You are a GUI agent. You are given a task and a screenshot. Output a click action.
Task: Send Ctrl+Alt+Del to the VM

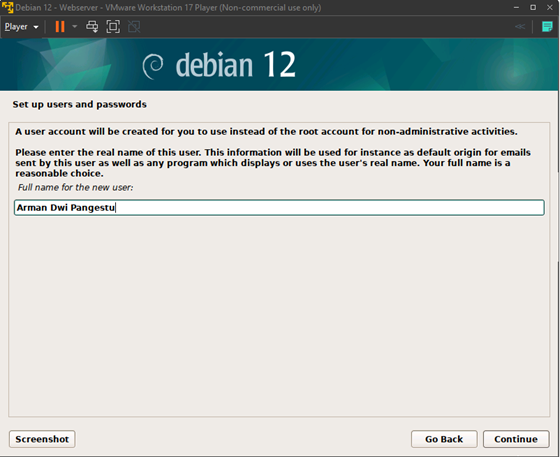tap(92, 27)
